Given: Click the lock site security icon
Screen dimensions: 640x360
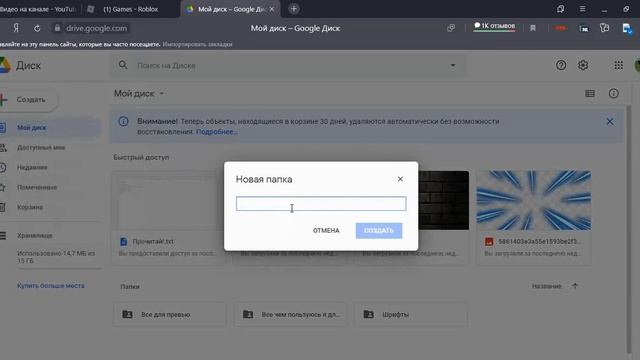Looking at the screenshot, I should click(x=57, y=28).
